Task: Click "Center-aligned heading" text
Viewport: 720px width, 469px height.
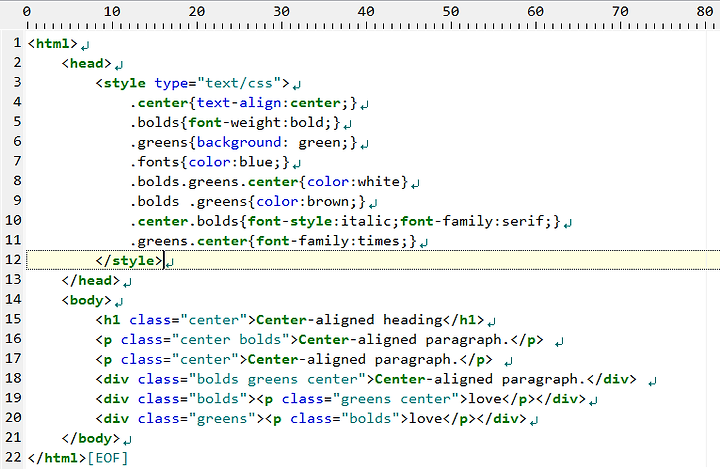Action: [x=349, y=320]
